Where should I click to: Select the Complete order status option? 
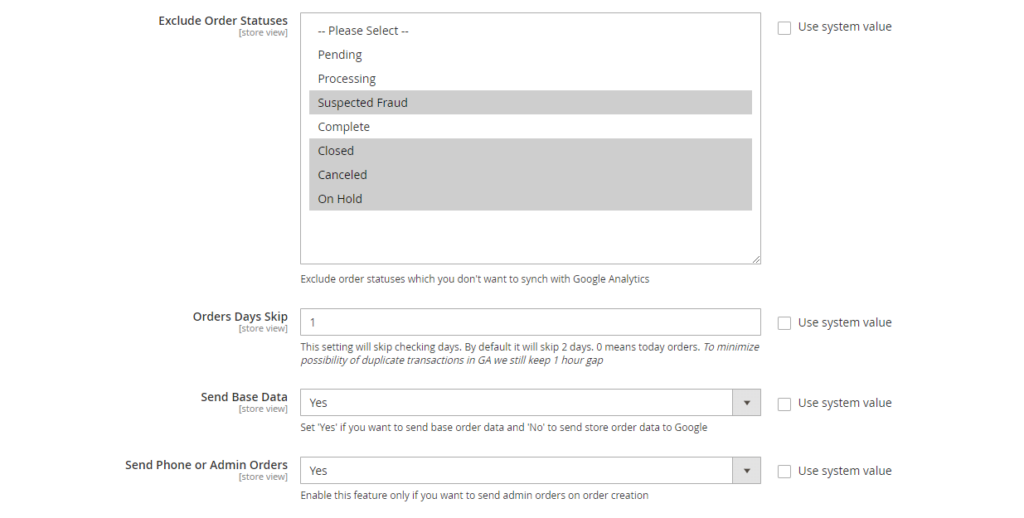point(343,127)
